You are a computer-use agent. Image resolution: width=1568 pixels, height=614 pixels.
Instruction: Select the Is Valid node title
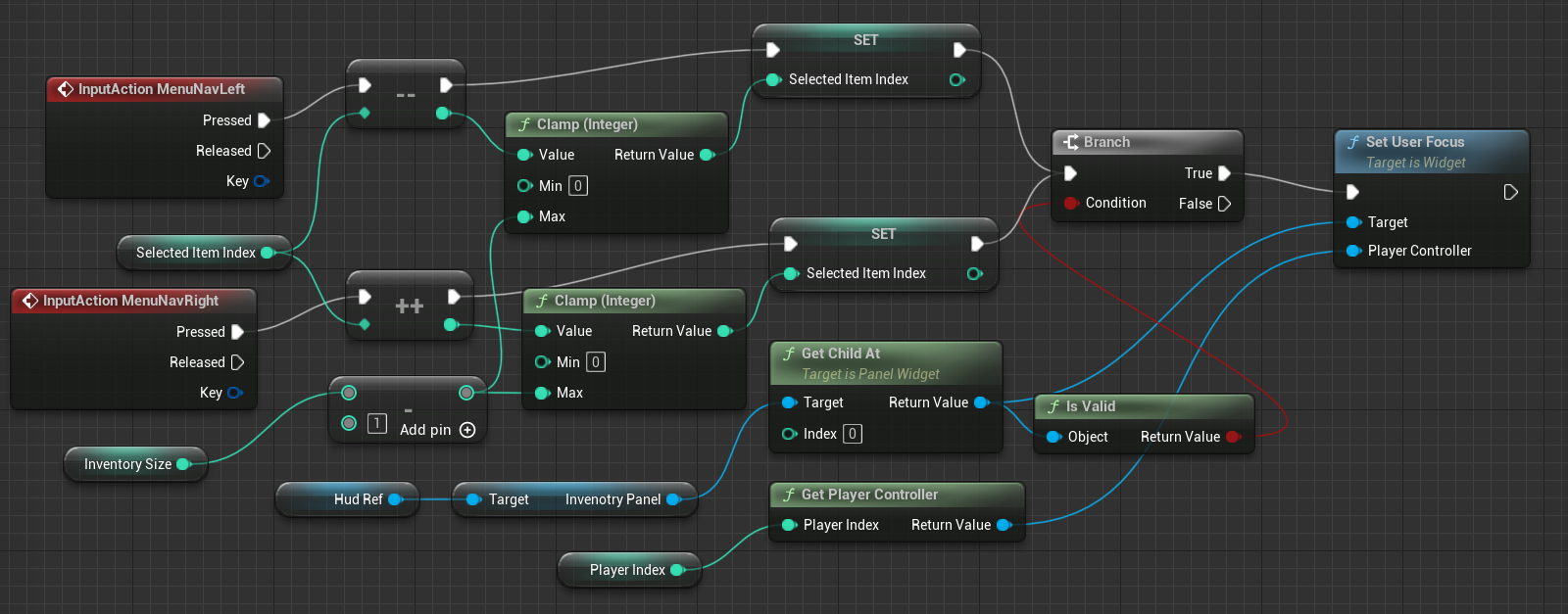click(1091, 406)
